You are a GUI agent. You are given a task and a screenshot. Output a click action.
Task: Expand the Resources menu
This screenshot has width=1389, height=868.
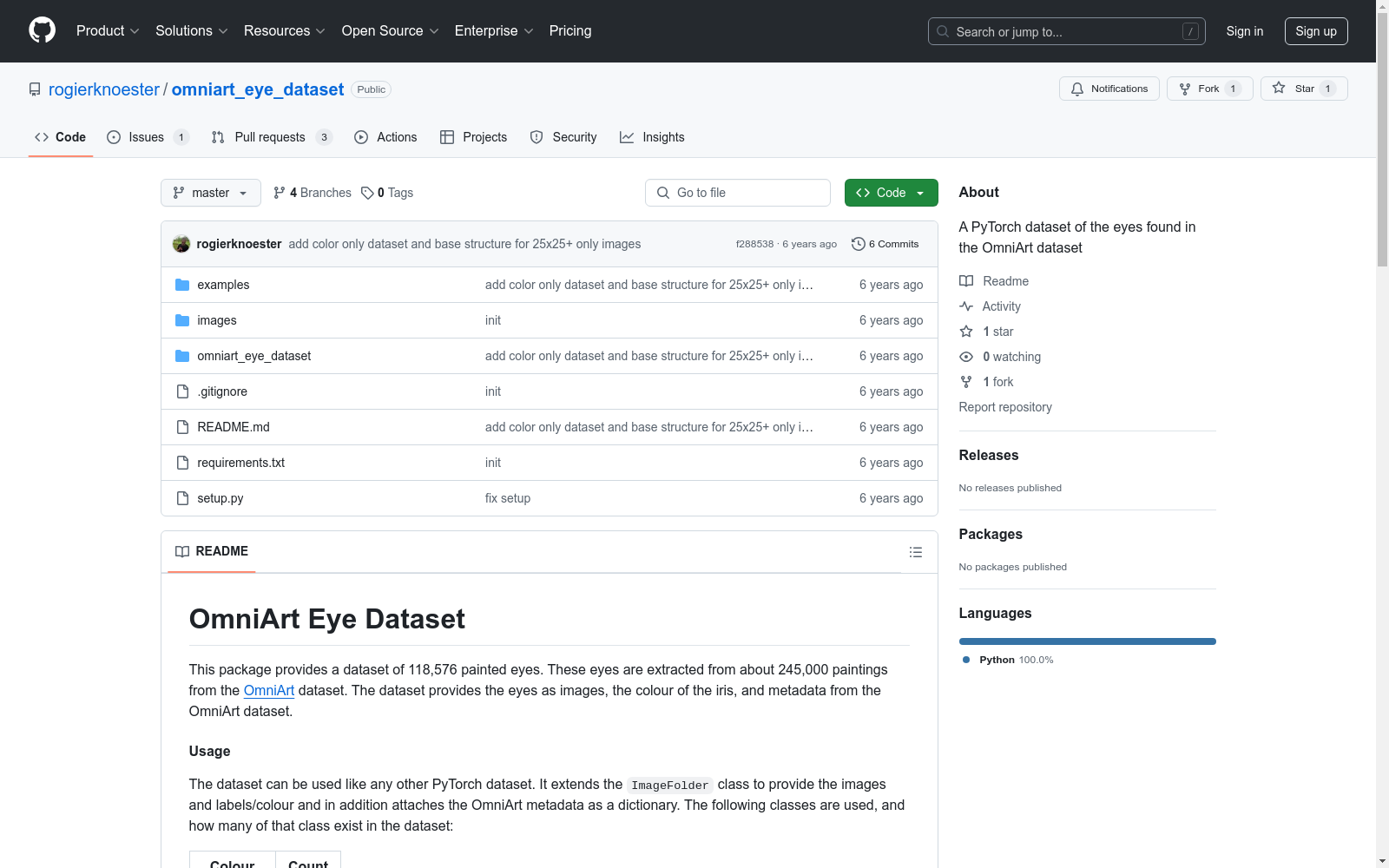coord(285,31)
